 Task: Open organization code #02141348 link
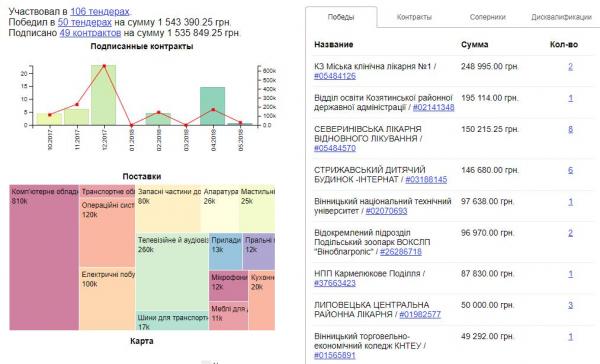click(x=434, y=107)
